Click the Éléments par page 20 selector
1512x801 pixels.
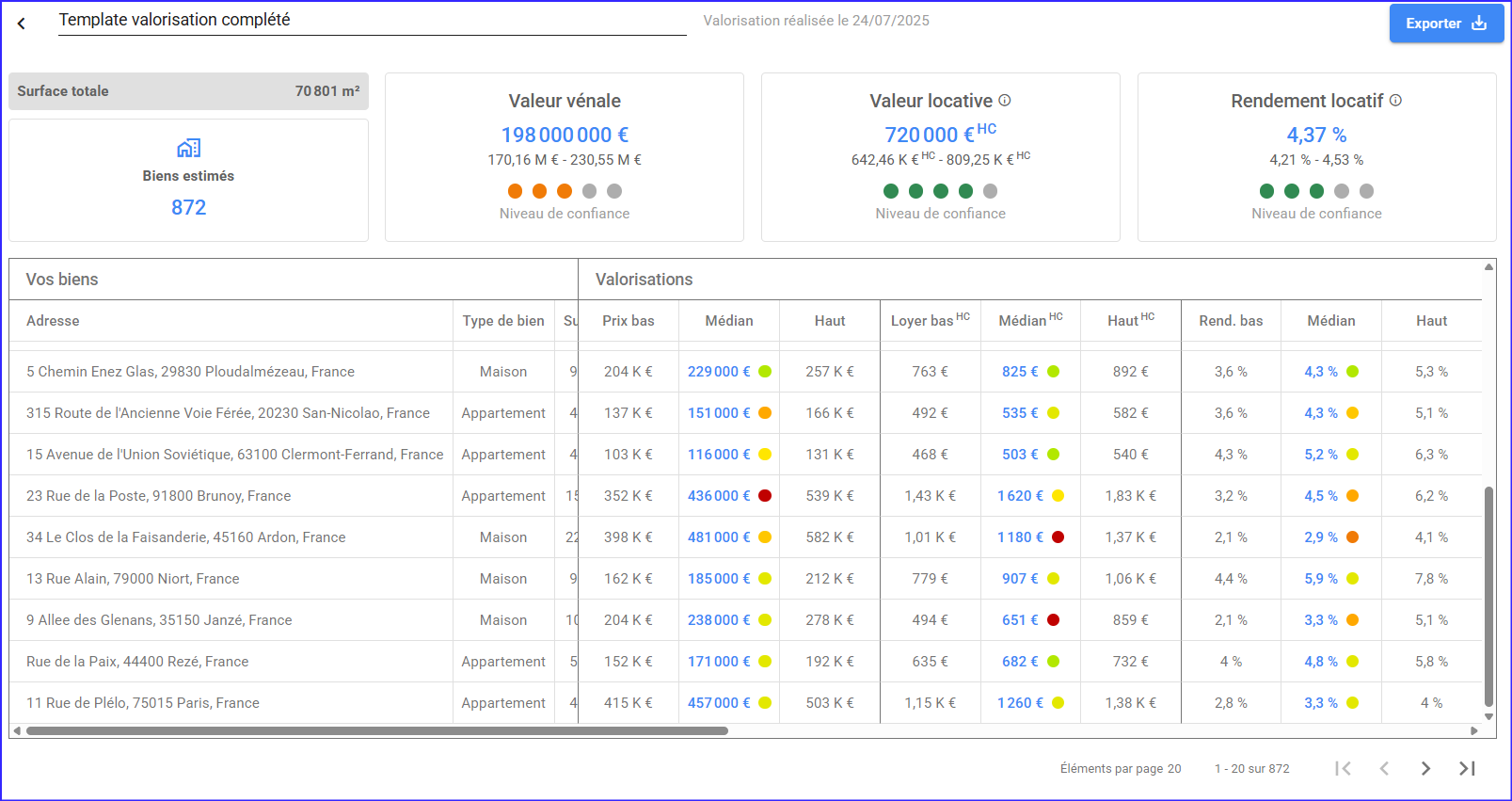pos(1121,769)
